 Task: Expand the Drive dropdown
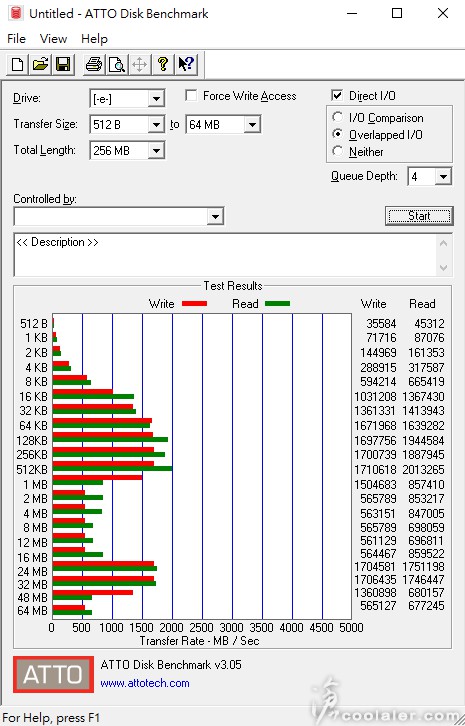[x=157, y=99]
